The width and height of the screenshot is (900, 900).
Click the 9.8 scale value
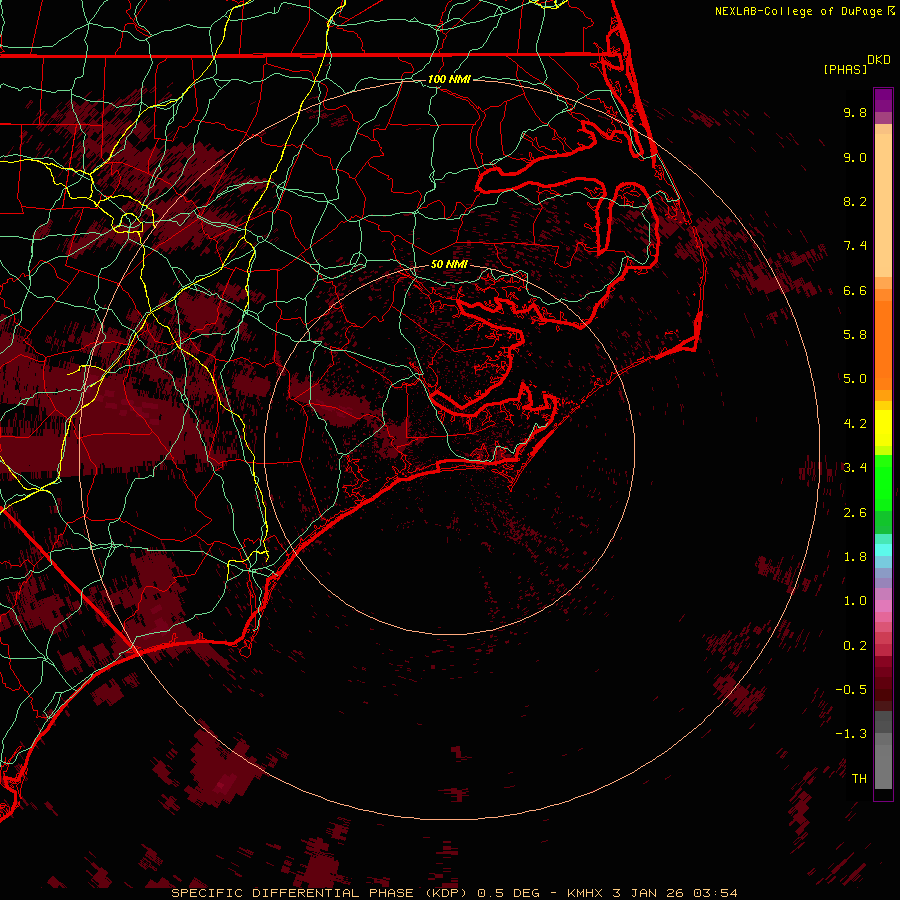pos(855,112)
